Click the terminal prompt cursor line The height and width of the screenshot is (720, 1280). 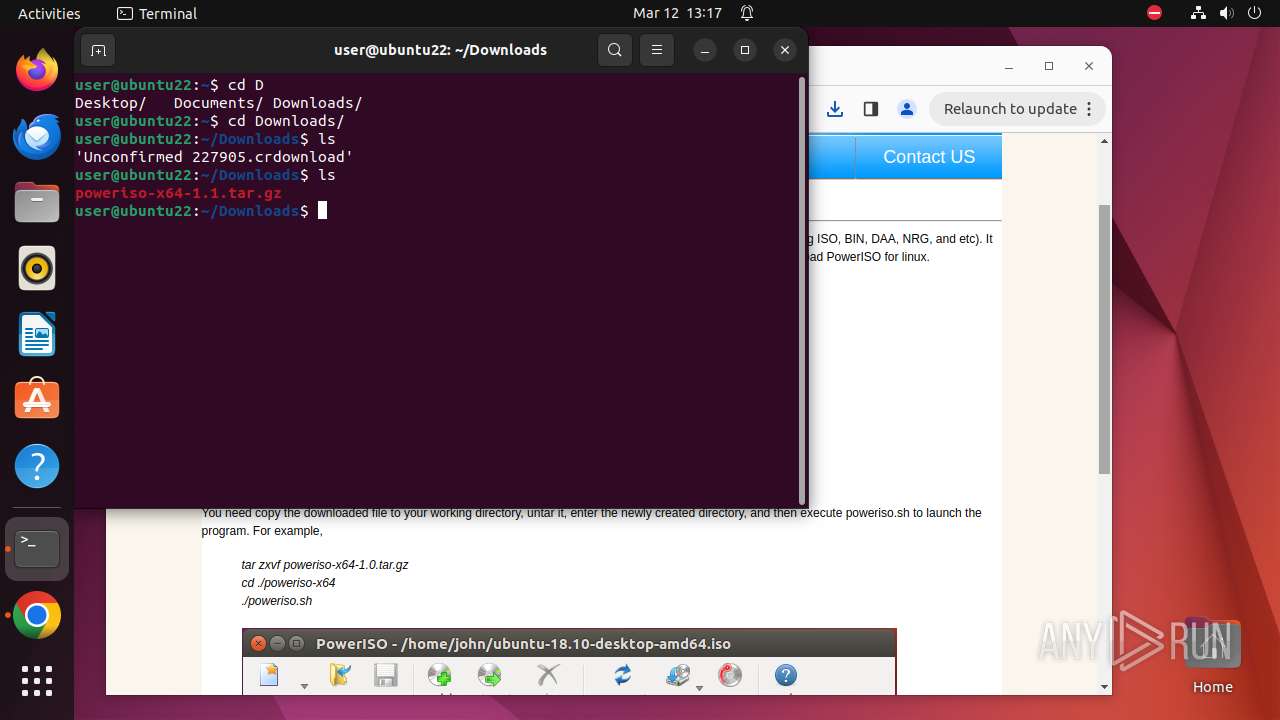pyautogui.click(x=201, y=211)
